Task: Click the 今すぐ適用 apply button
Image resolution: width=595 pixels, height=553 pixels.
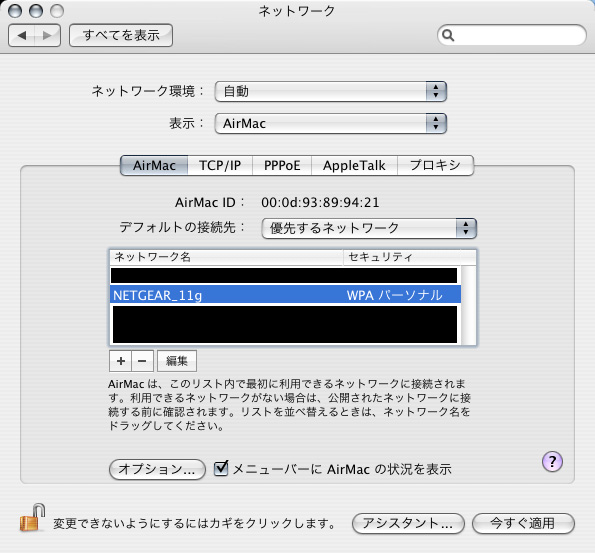Action: (523, 523)
